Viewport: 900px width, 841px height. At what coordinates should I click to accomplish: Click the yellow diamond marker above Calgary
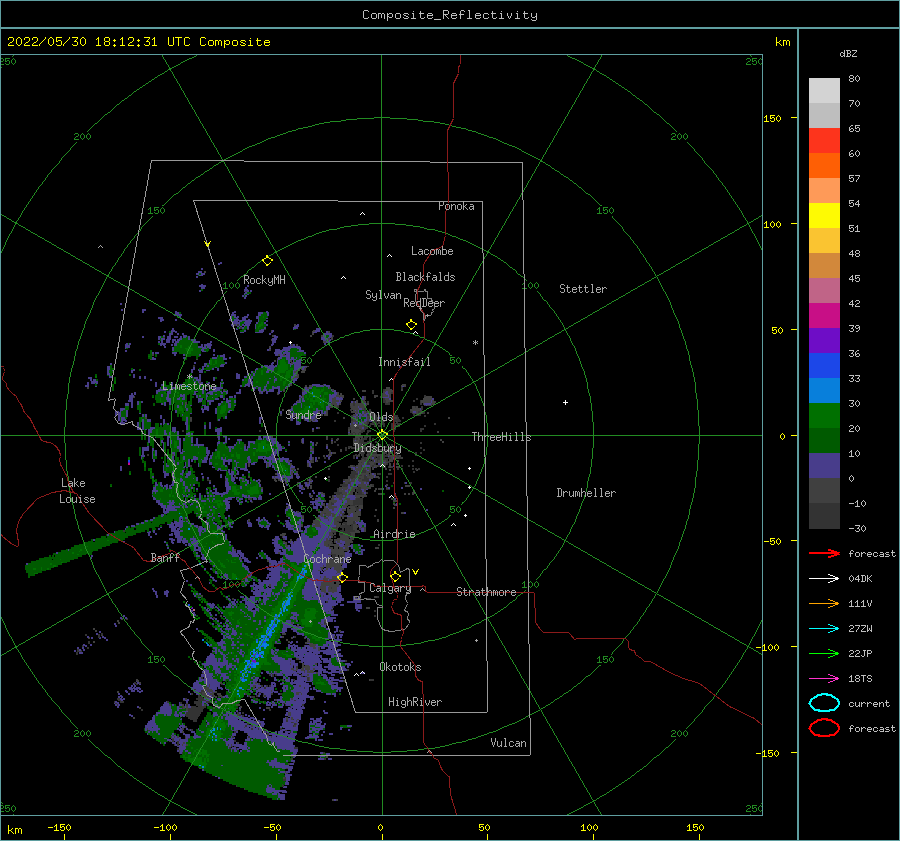tap(395, 576)
